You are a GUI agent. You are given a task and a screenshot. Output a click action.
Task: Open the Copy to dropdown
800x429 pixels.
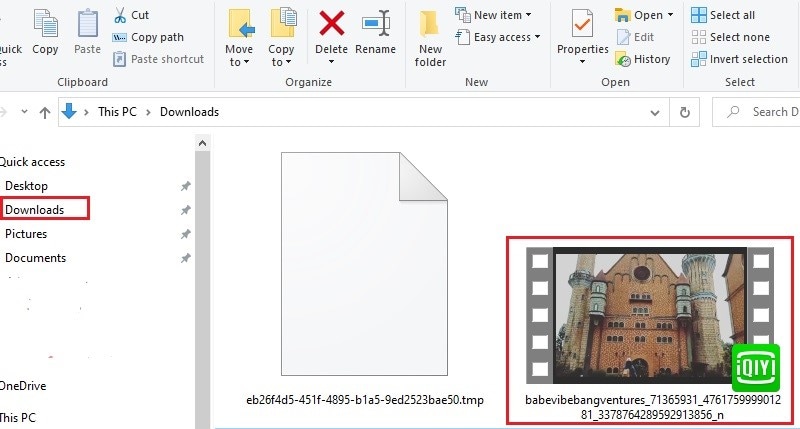click(281, 38)
